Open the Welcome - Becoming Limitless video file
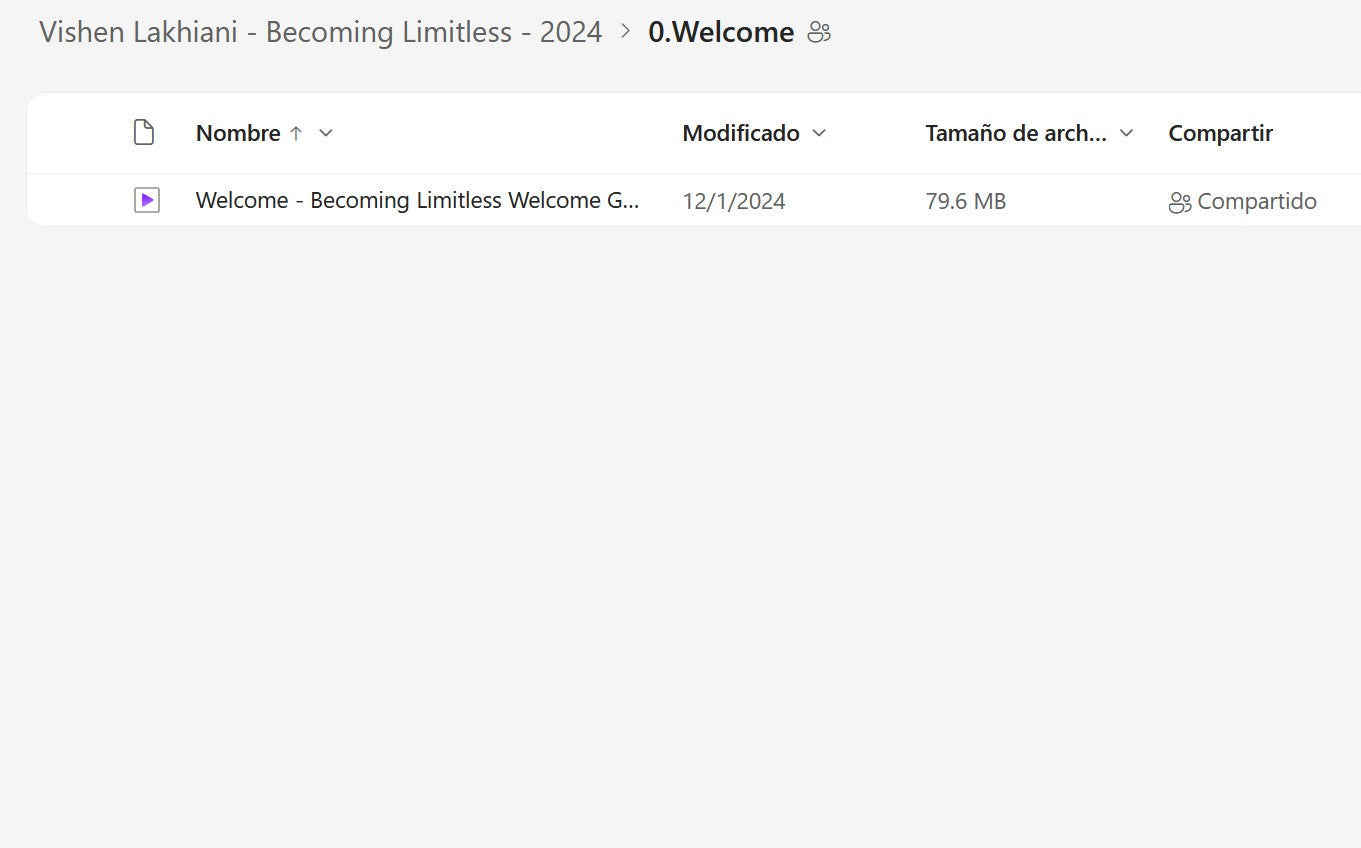This screenshot has height=848, width=1361. [x=417, y=201]
